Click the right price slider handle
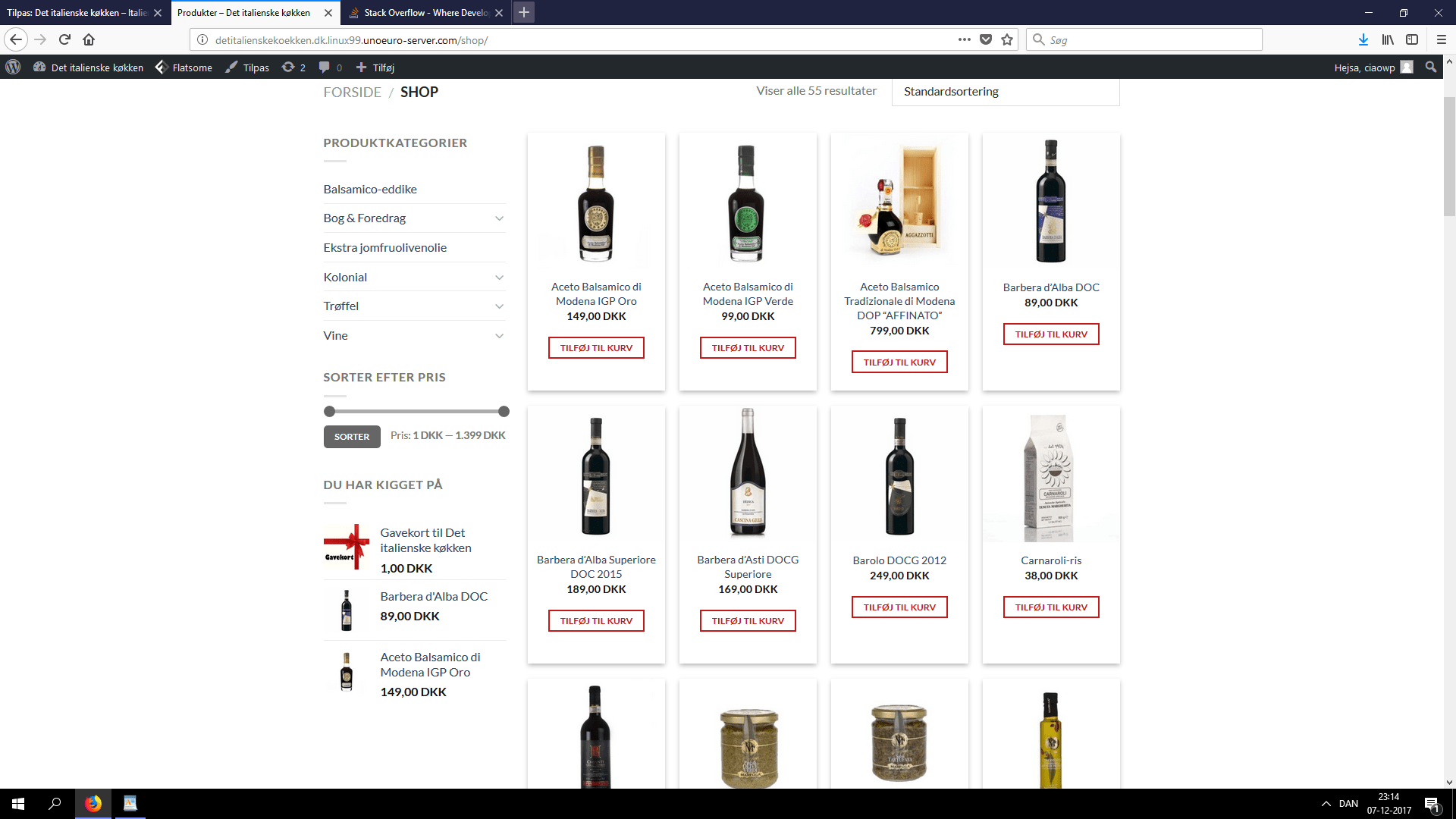1456x819 pixels. [x=504, y=411]
